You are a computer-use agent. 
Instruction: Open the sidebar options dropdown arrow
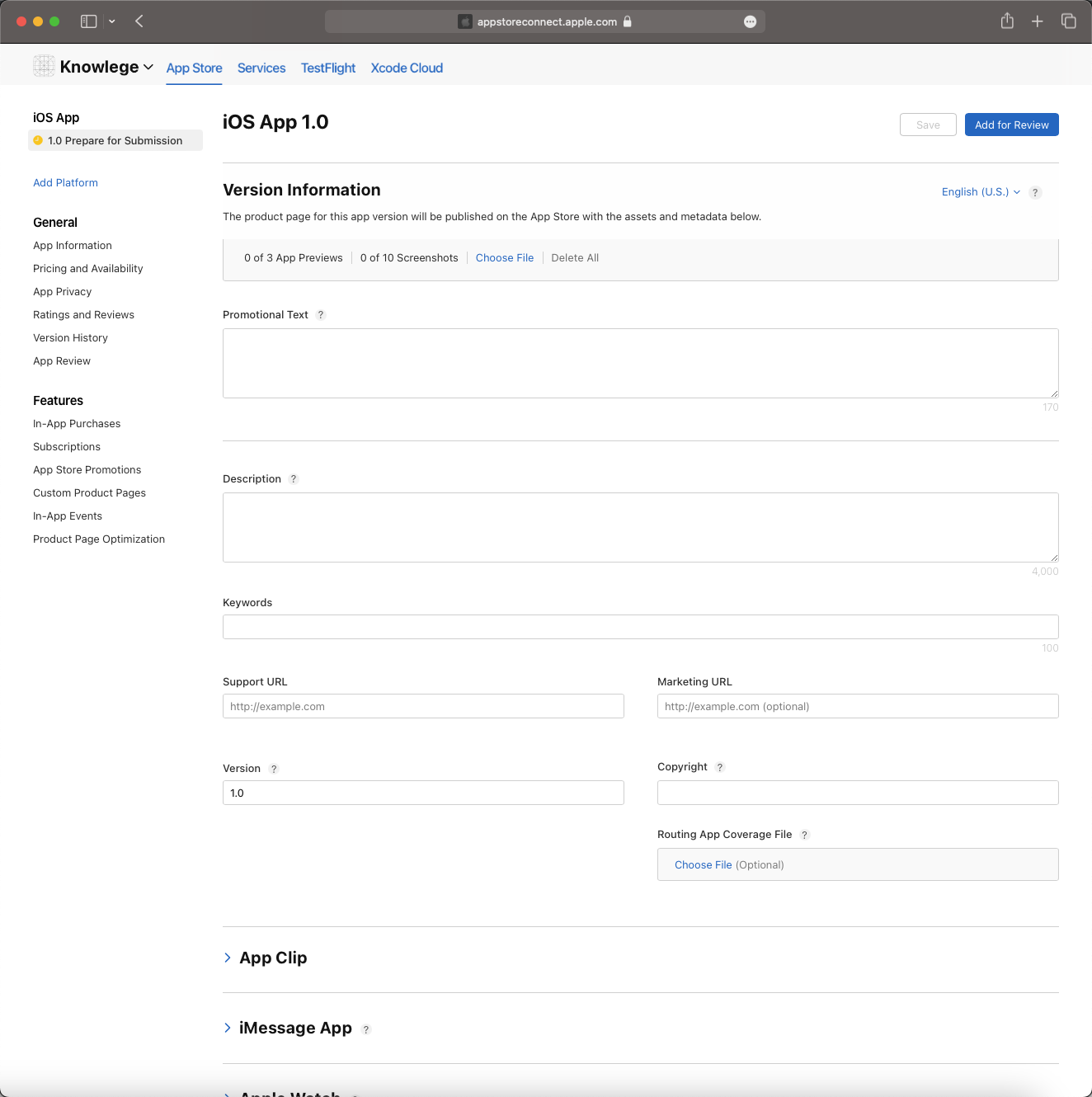click(x=112, y=21)
